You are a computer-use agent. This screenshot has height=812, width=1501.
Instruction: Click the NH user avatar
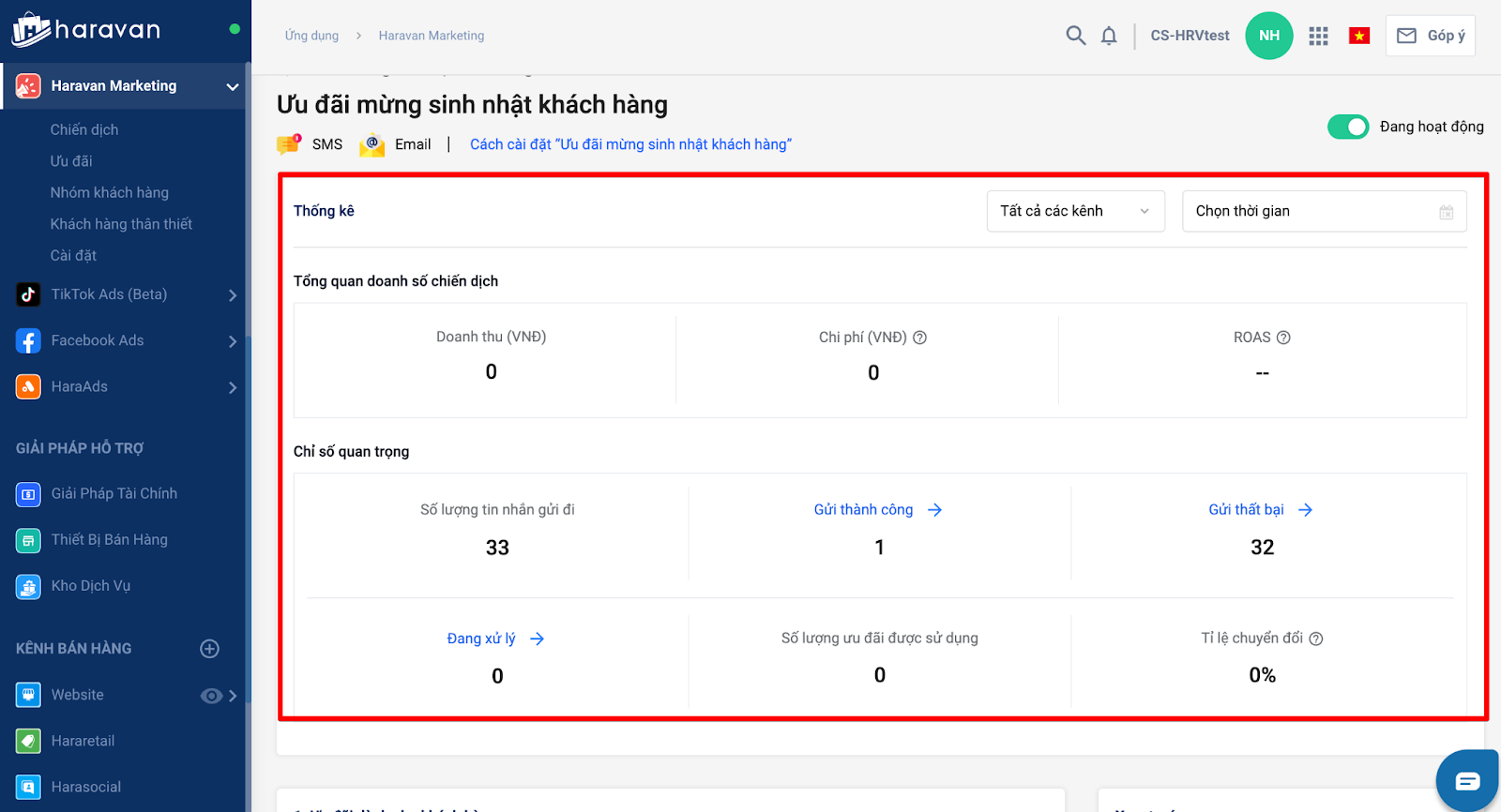(x=1269, y=36)
